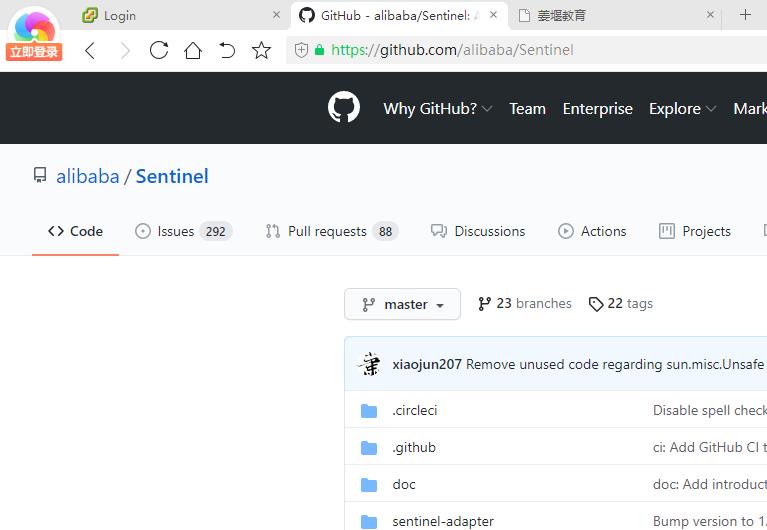
Task: Open the Projects tab
Action: pos(695,231)
